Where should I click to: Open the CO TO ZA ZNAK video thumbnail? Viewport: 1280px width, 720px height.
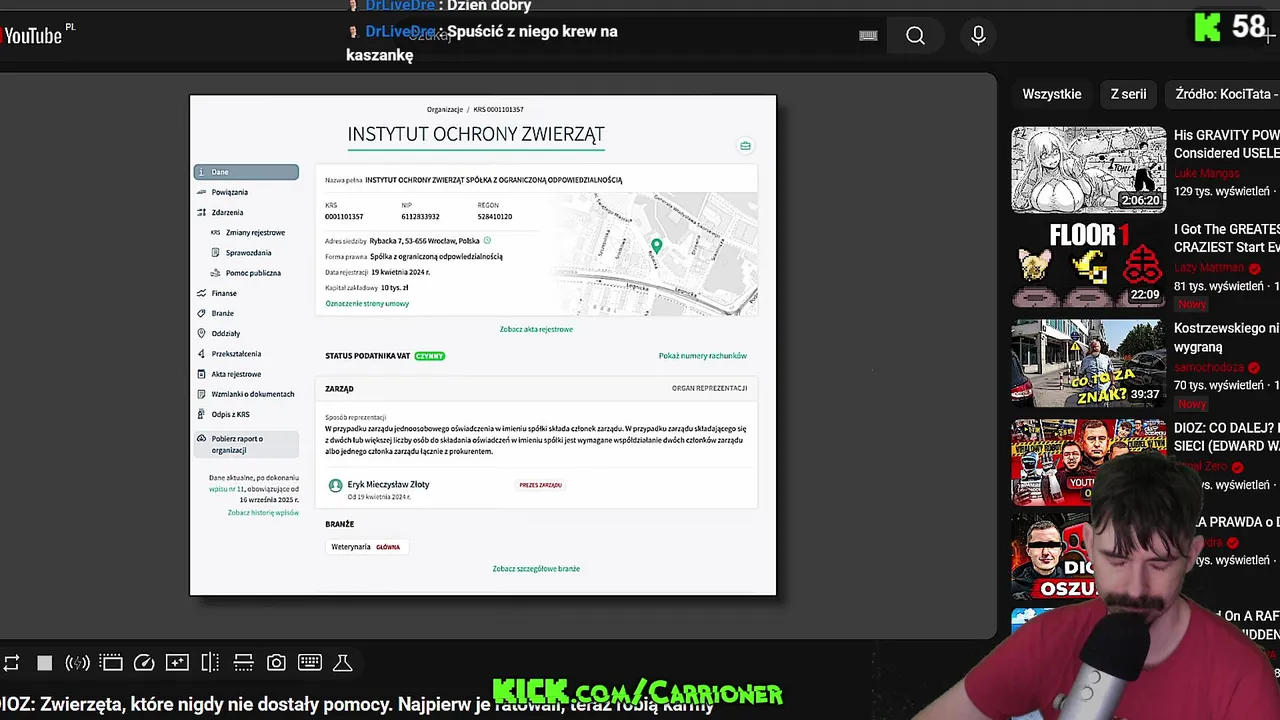pos(1088,363)
